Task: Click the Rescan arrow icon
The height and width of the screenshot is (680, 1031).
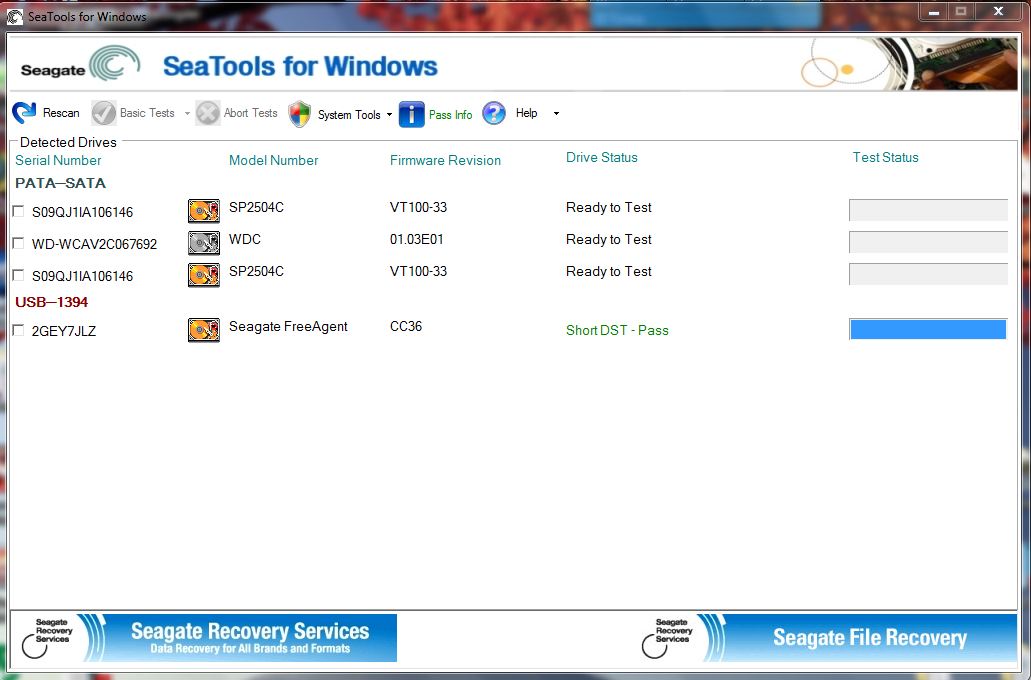Action: (24, 113)
